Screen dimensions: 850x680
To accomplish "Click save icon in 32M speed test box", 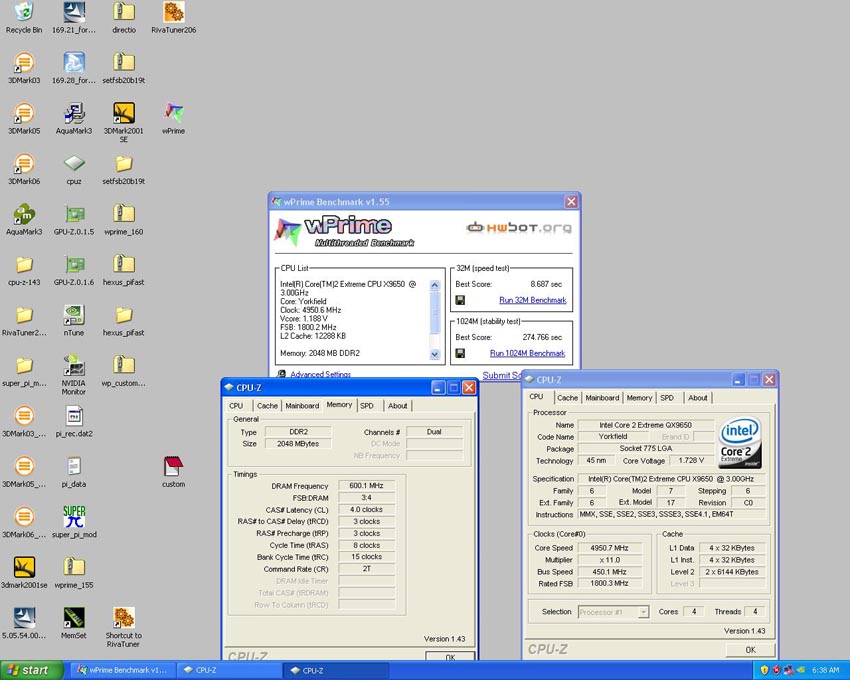I will [460, 300].
